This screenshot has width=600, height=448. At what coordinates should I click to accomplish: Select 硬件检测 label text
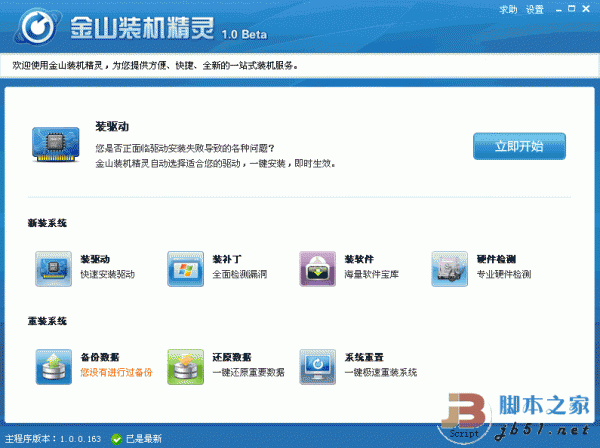496,259
